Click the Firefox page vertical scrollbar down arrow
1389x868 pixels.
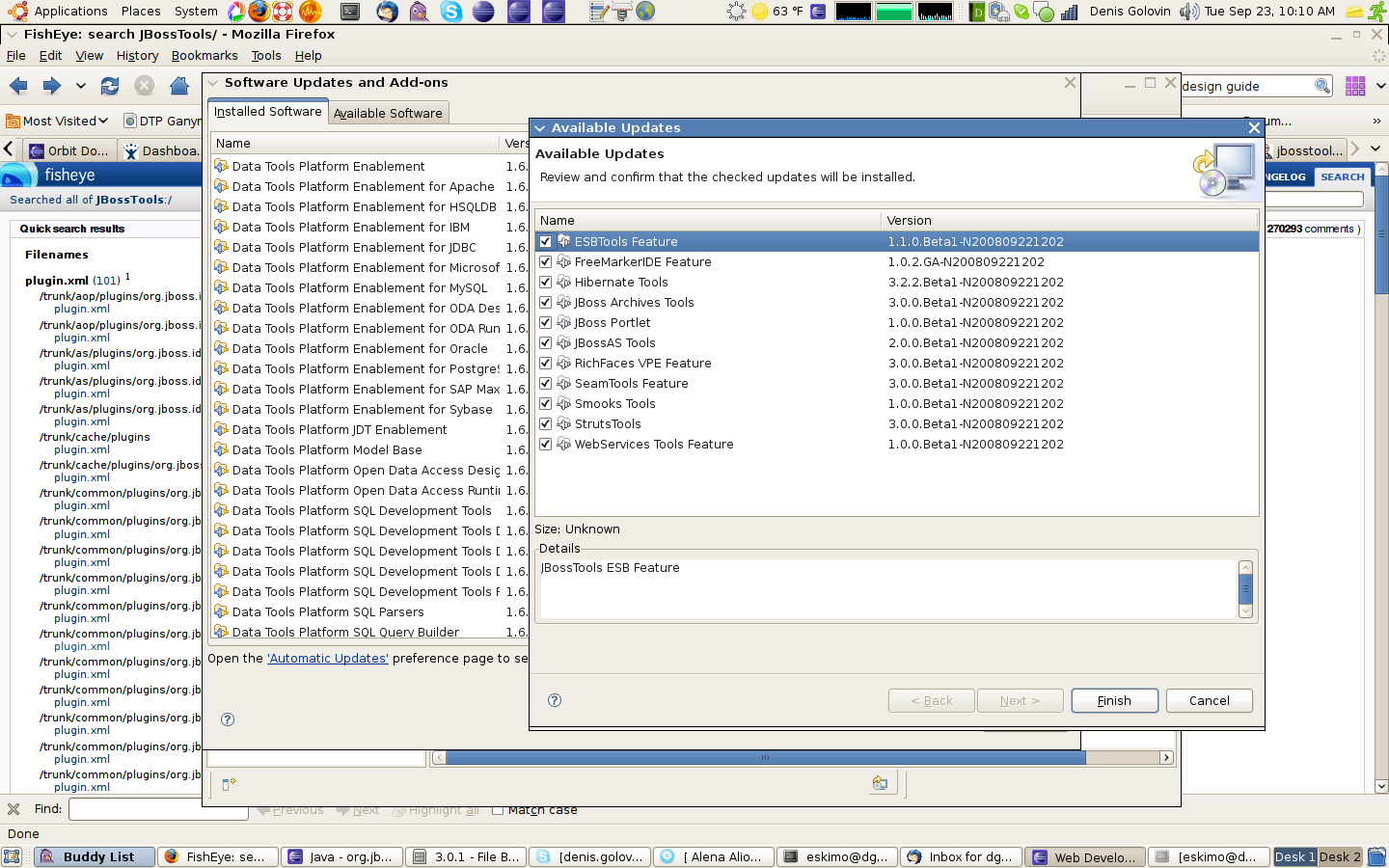pyautogui.click(x=1381, y=787)
